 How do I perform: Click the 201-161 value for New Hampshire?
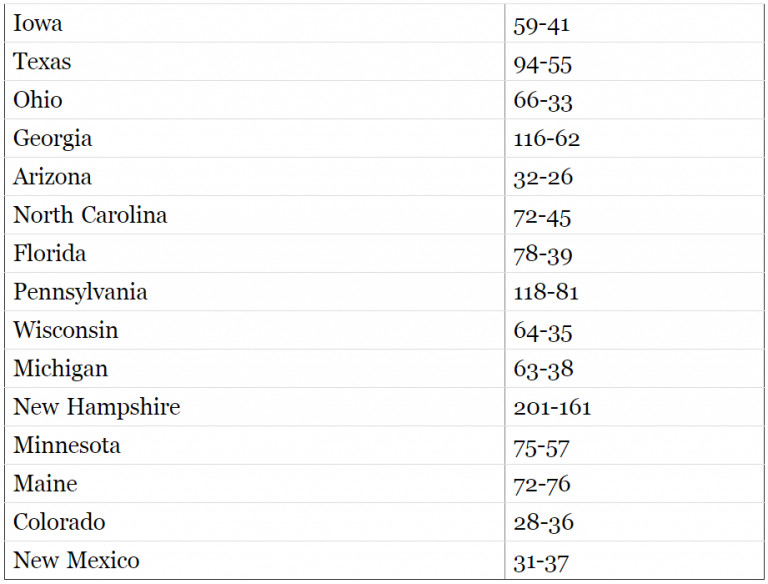552,408
